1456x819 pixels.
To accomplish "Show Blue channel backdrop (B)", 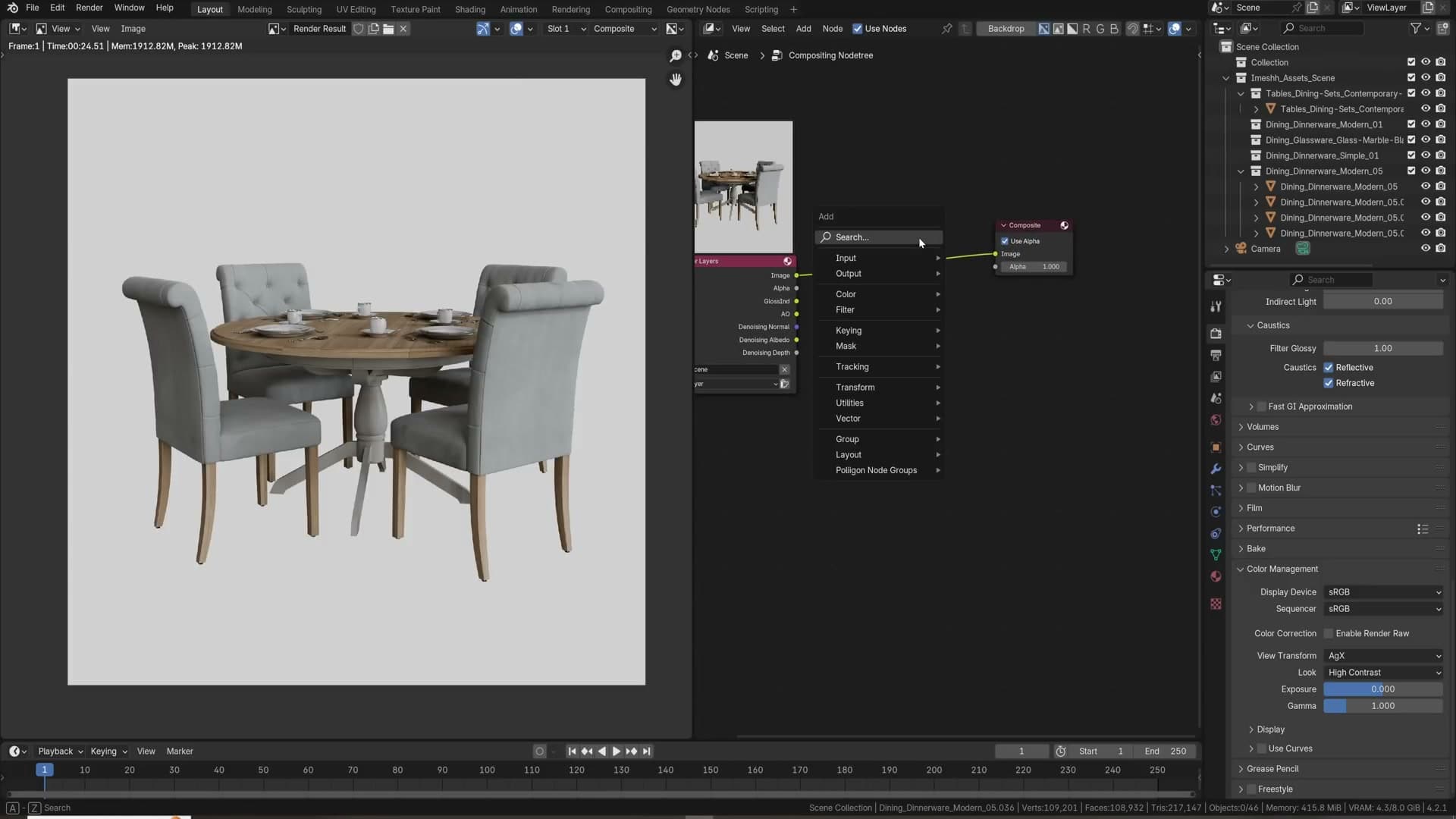I will (x=1114, y=29).
